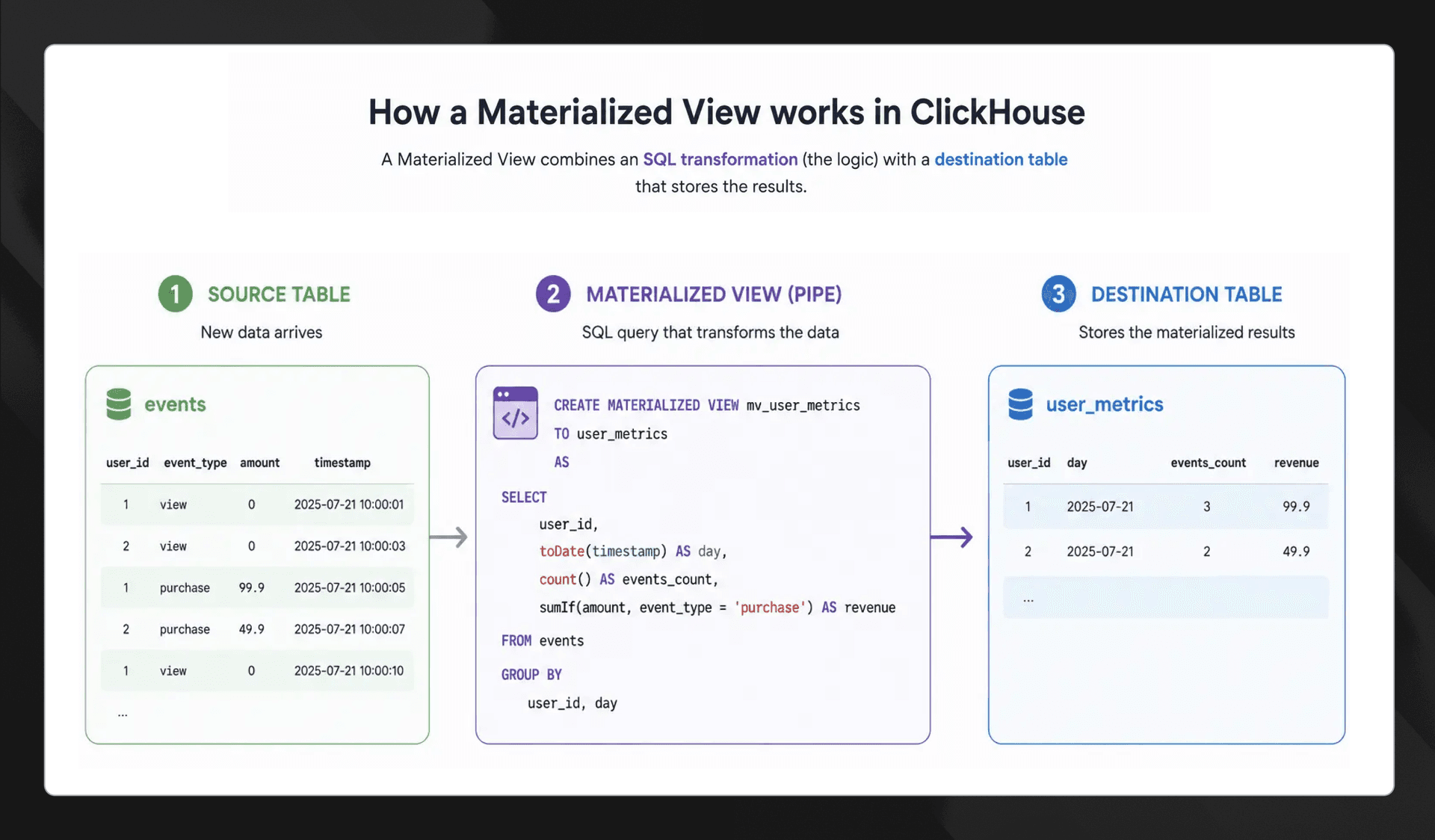This screenshot has height=840, width=1435.
Task: Click the standalone "AS" line above SELECT
Action: (x=561, y=463)
